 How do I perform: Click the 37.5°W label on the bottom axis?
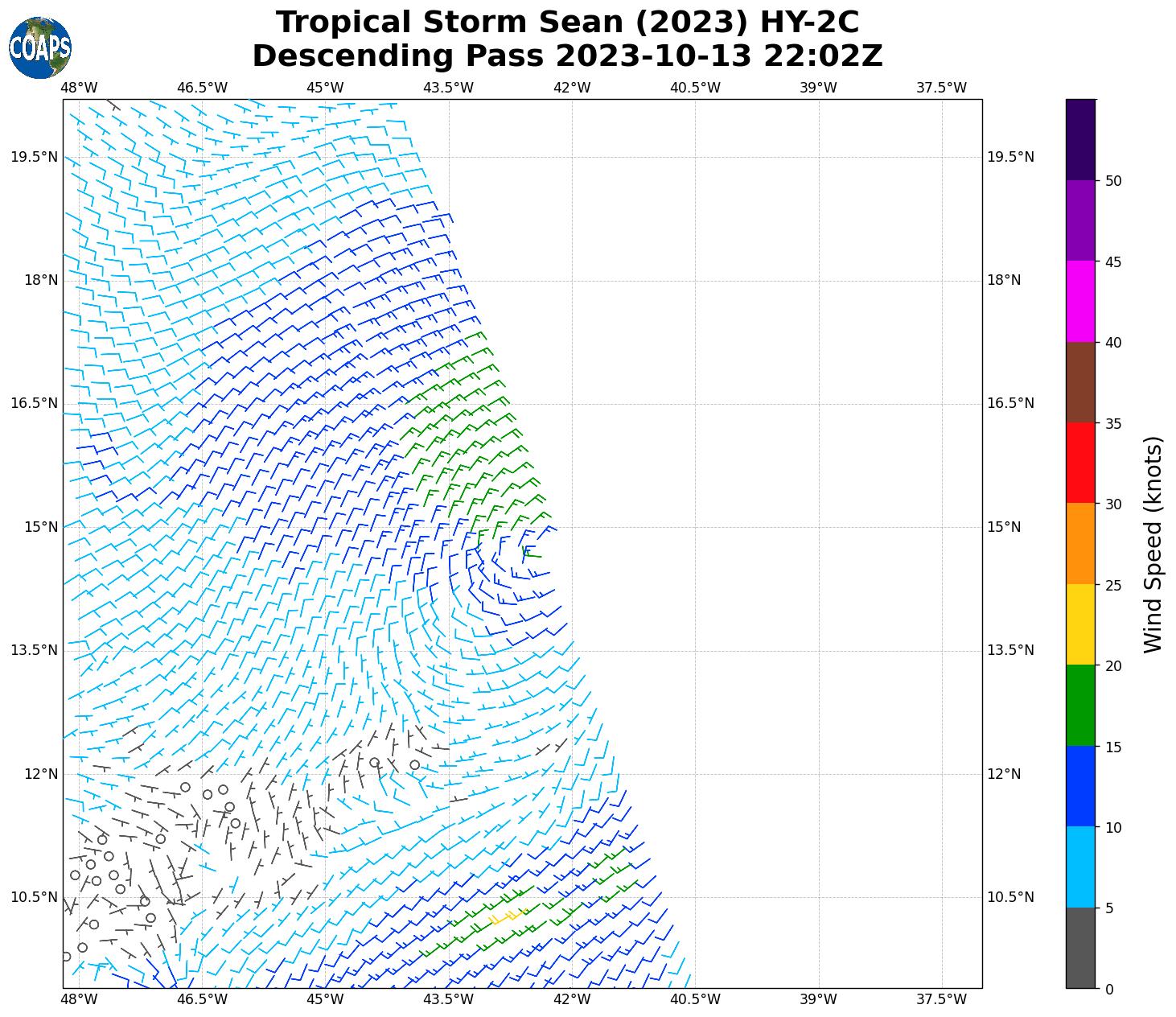click(x=941, y=999)
